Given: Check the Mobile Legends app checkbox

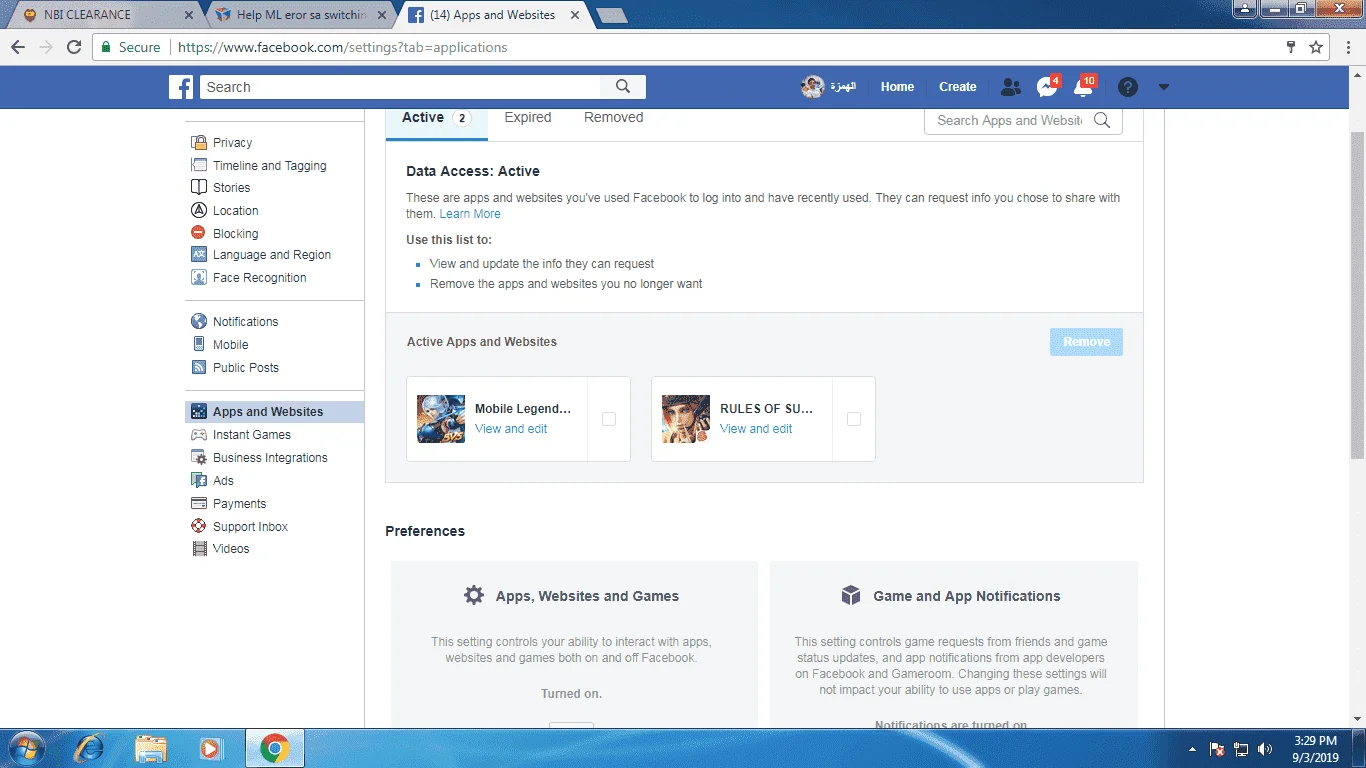Looking at the screenshot, I should (x=609, y=419).
